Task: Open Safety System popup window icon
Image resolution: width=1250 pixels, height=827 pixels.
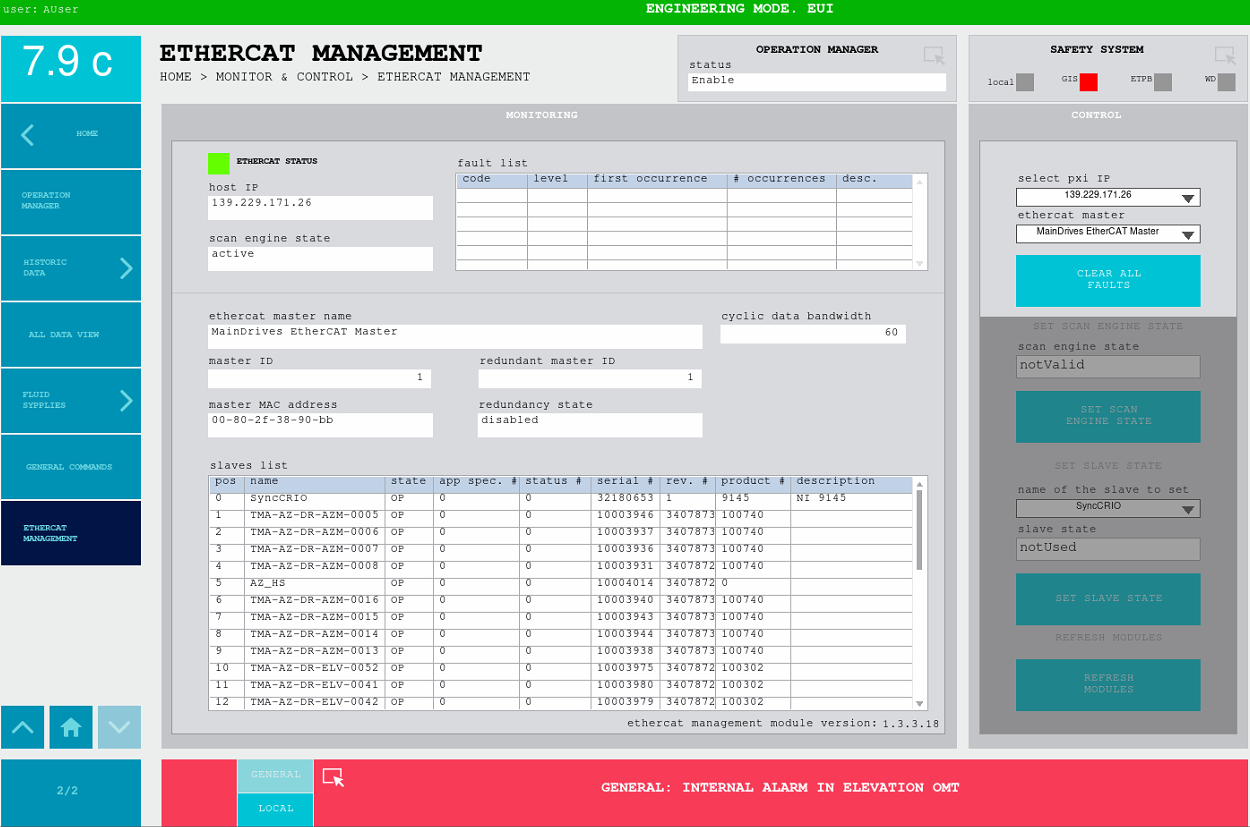Action: click(1225, 56)
